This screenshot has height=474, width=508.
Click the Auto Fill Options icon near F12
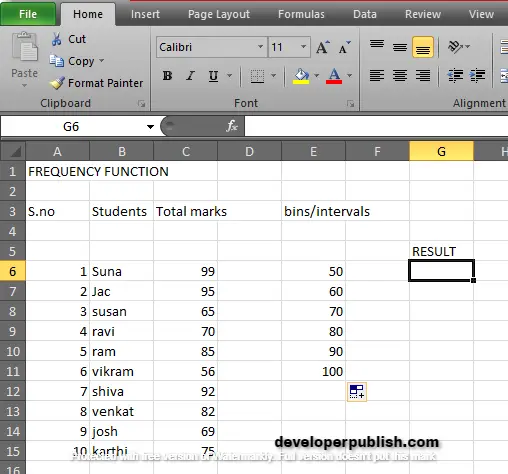pos(357,392)
